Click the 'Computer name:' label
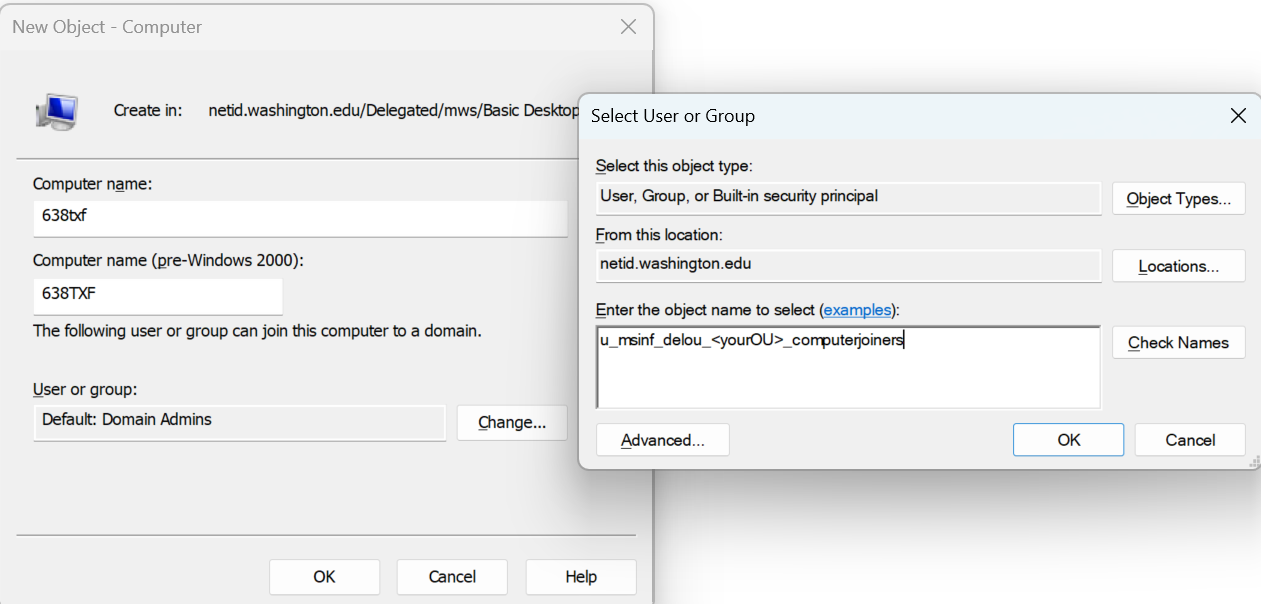Screen dimensions: 1261x604 (92, 184)
